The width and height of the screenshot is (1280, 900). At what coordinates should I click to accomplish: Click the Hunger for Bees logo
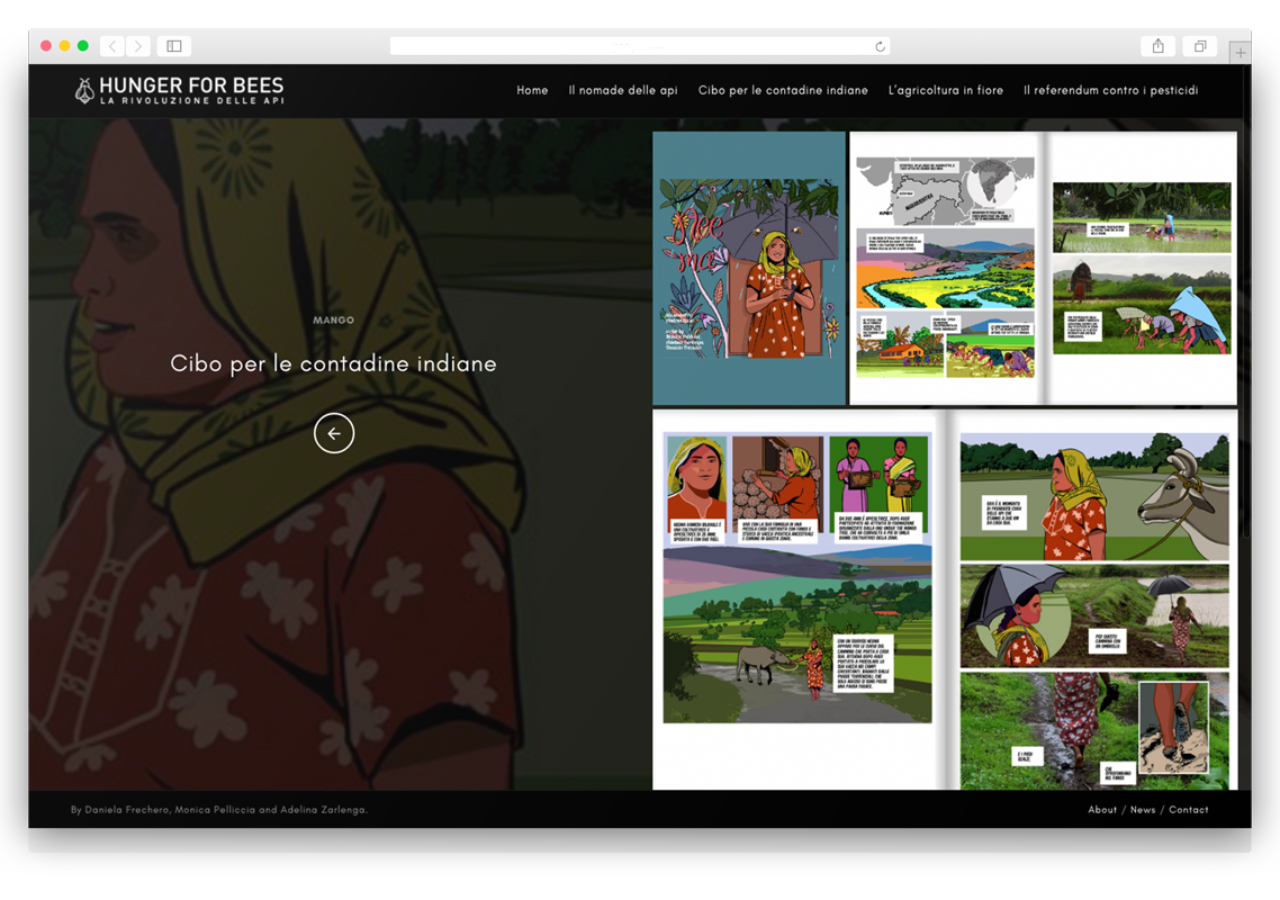click(179, 90)
